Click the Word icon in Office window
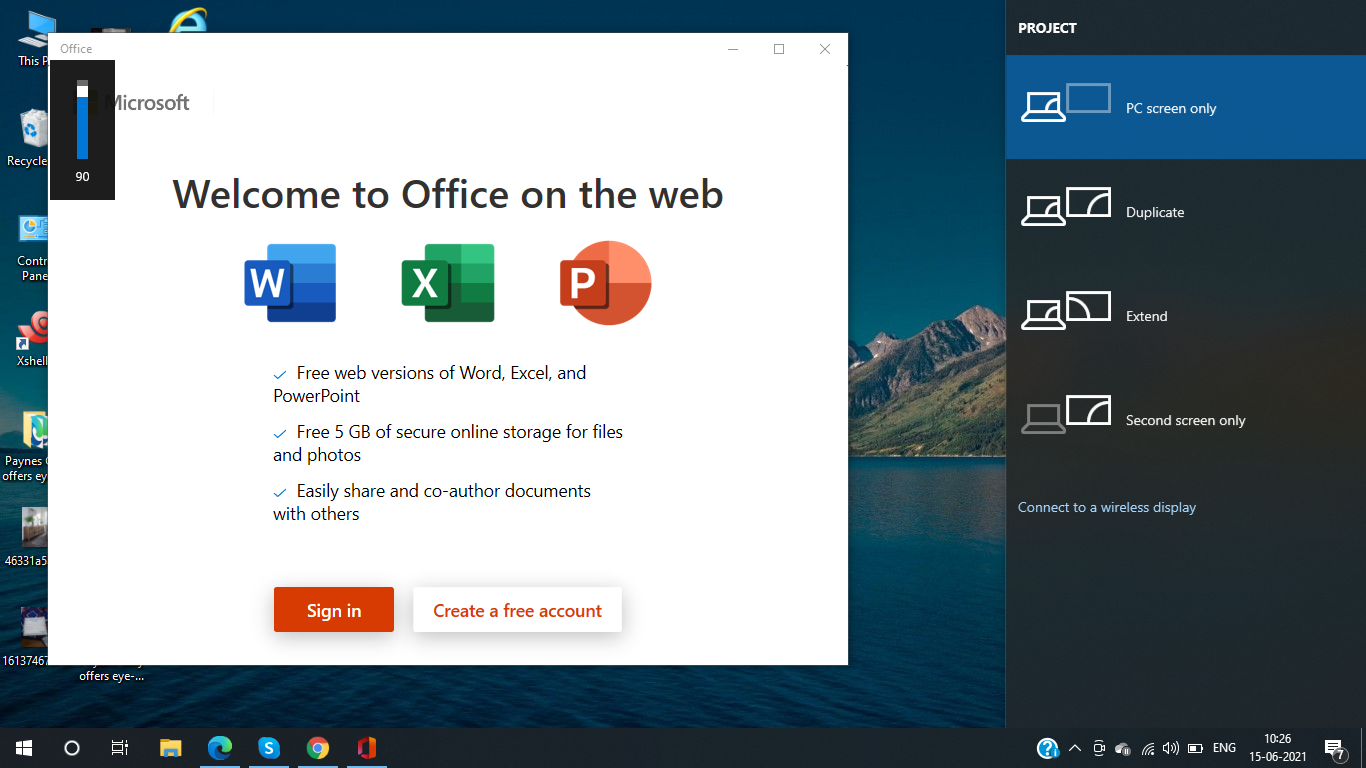Viewport: 1366px width, 768px height. 290,283
